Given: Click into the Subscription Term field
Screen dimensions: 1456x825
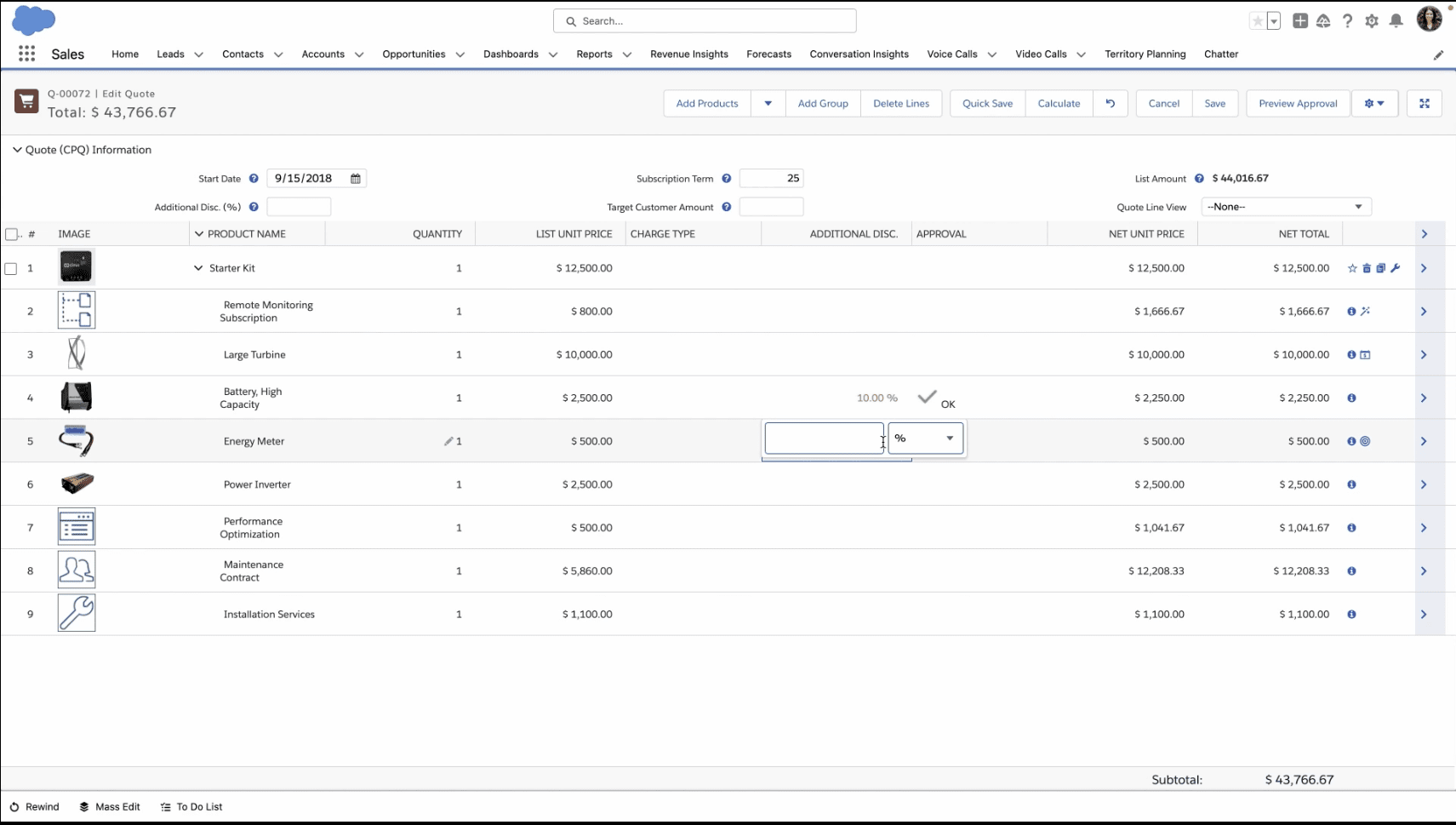Looking at the screenshot, I should (771, 179).
